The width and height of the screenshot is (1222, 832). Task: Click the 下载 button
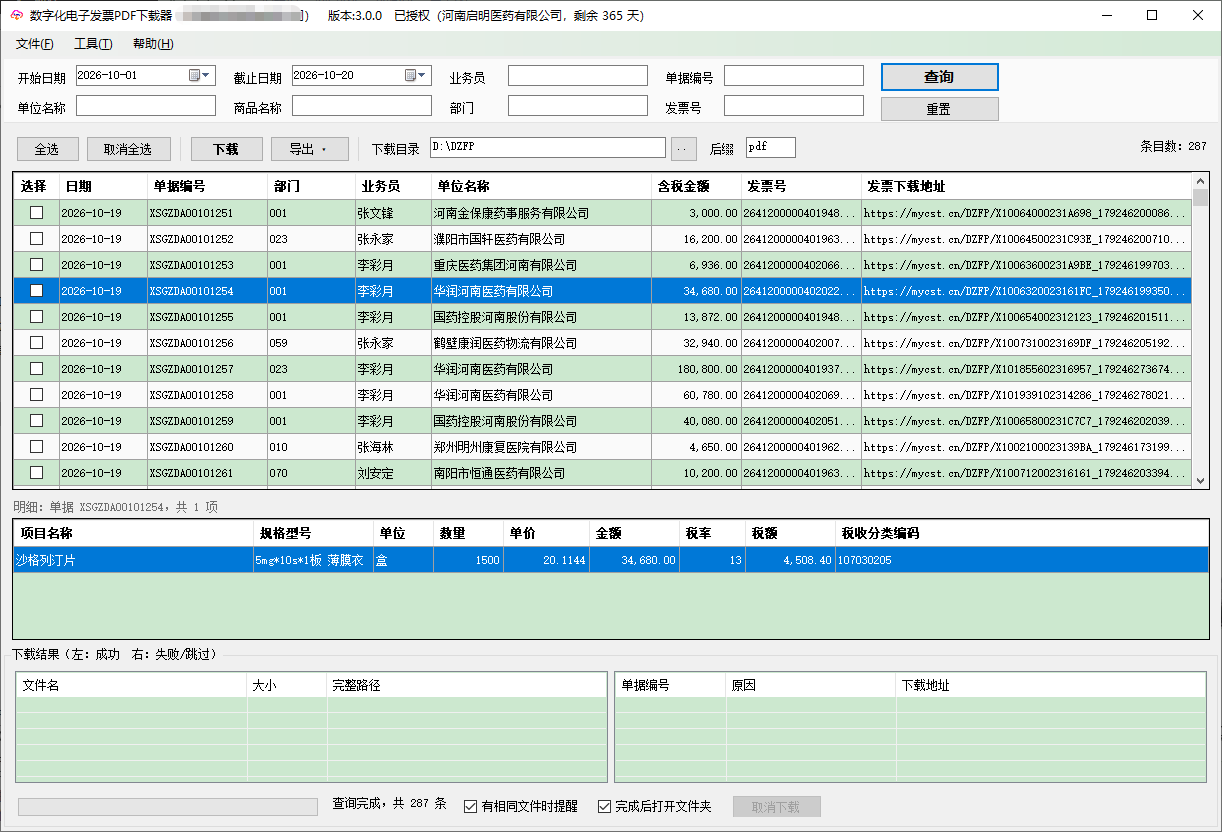(226, 149)
